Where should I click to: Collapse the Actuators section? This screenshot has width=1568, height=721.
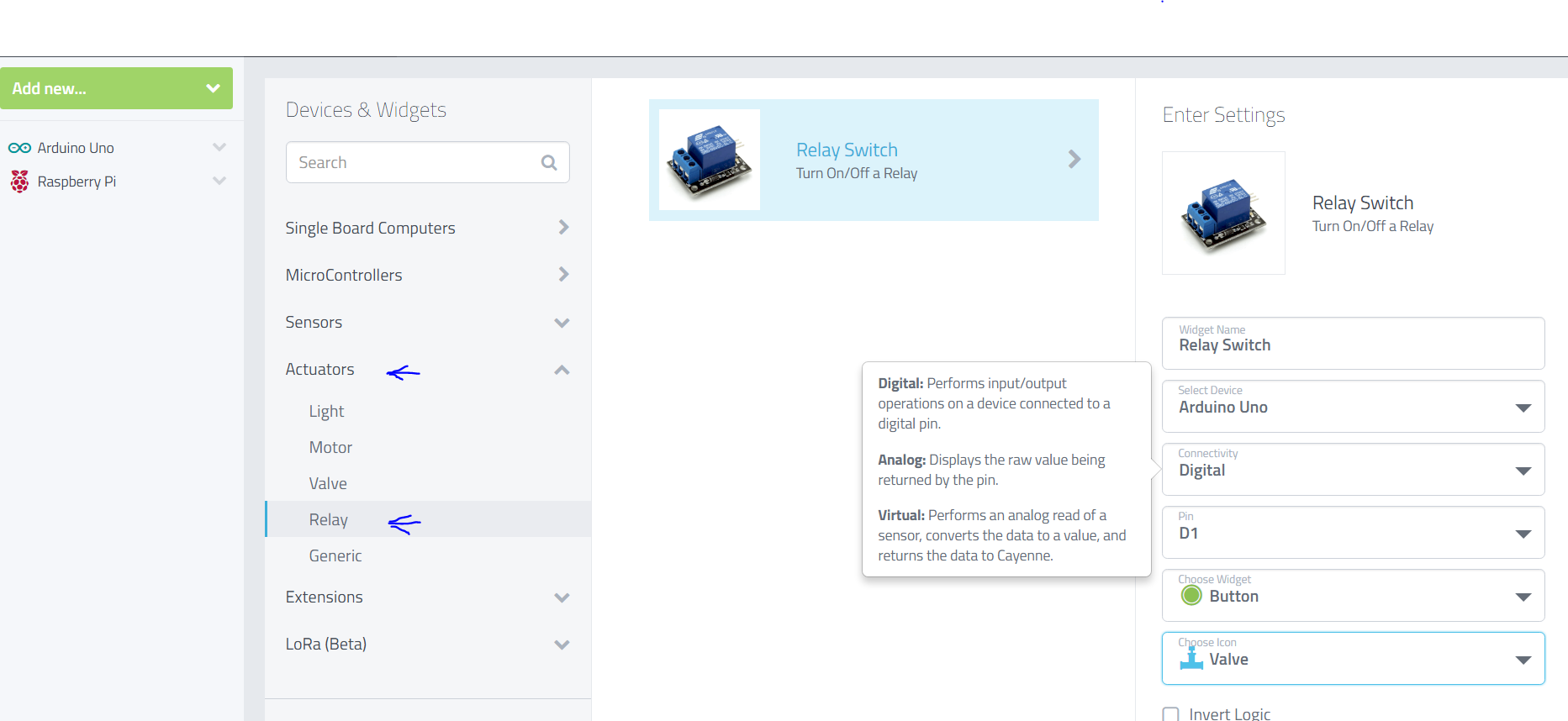(x=562, y=370)
